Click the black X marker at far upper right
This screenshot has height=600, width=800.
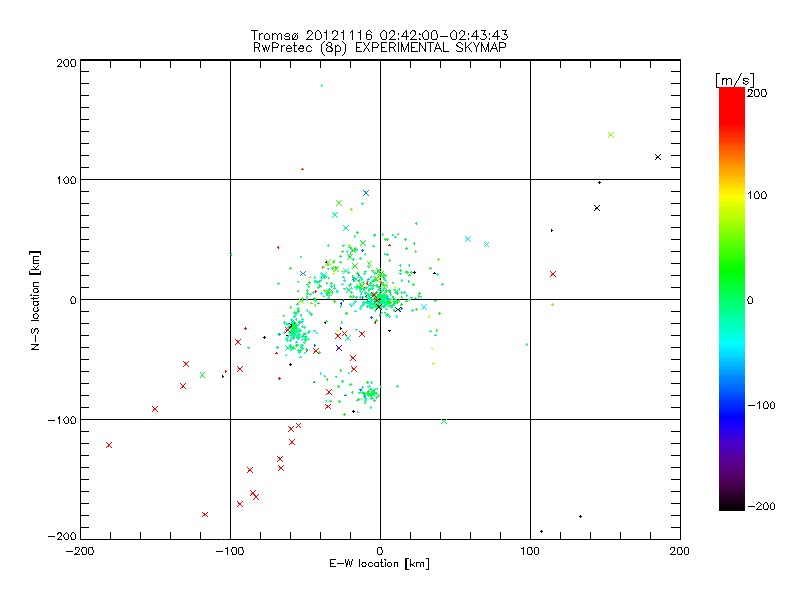point(658,157)
